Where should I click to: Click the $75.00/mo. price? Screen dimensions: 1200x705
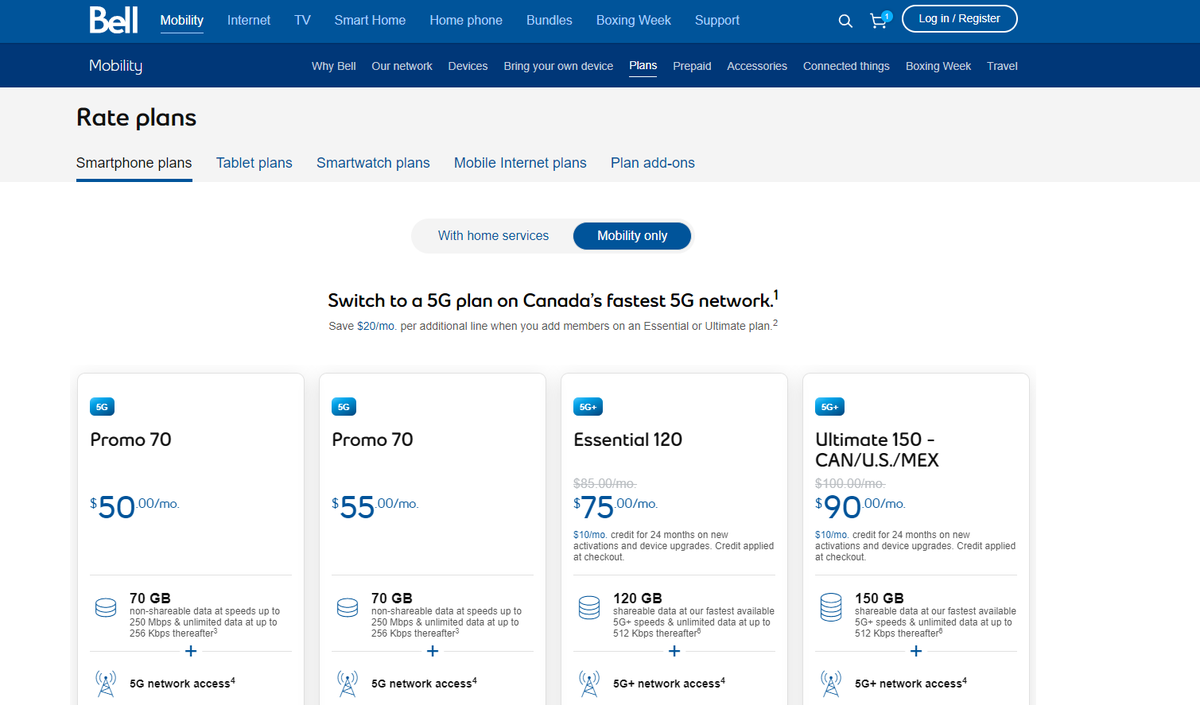(617, 506)
